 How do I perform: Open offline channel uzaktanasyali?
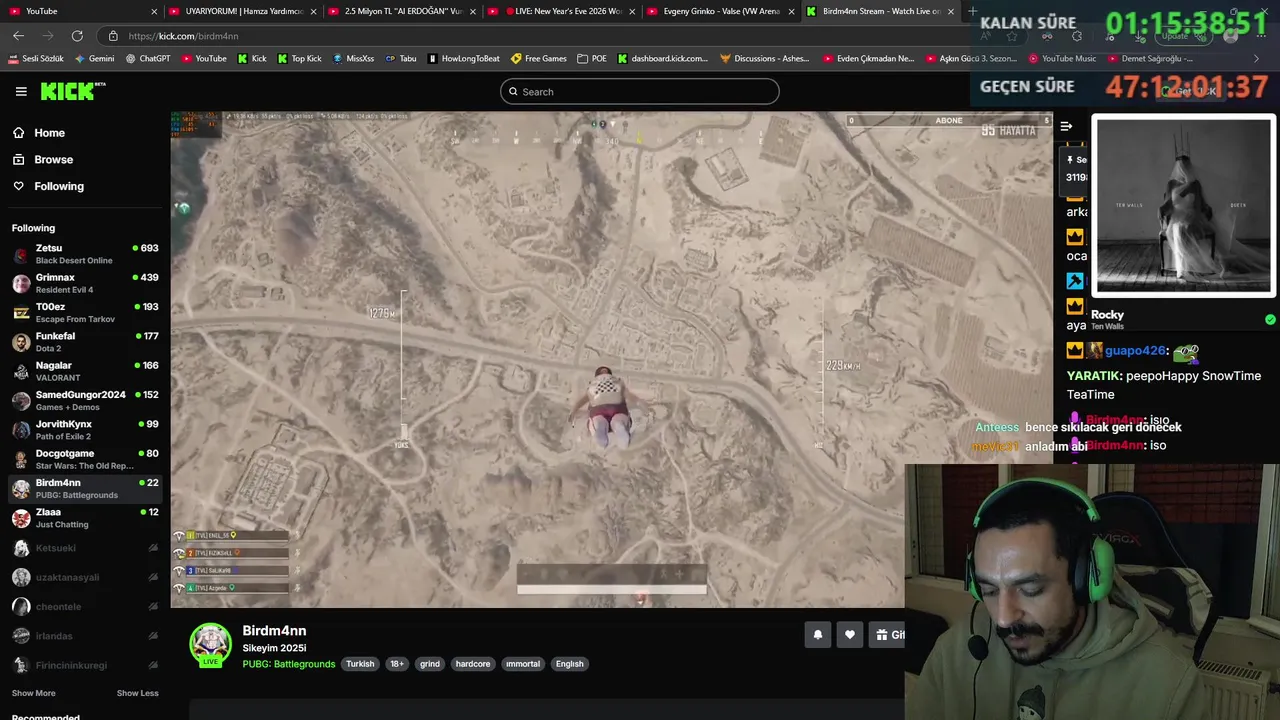coord(85,577)
